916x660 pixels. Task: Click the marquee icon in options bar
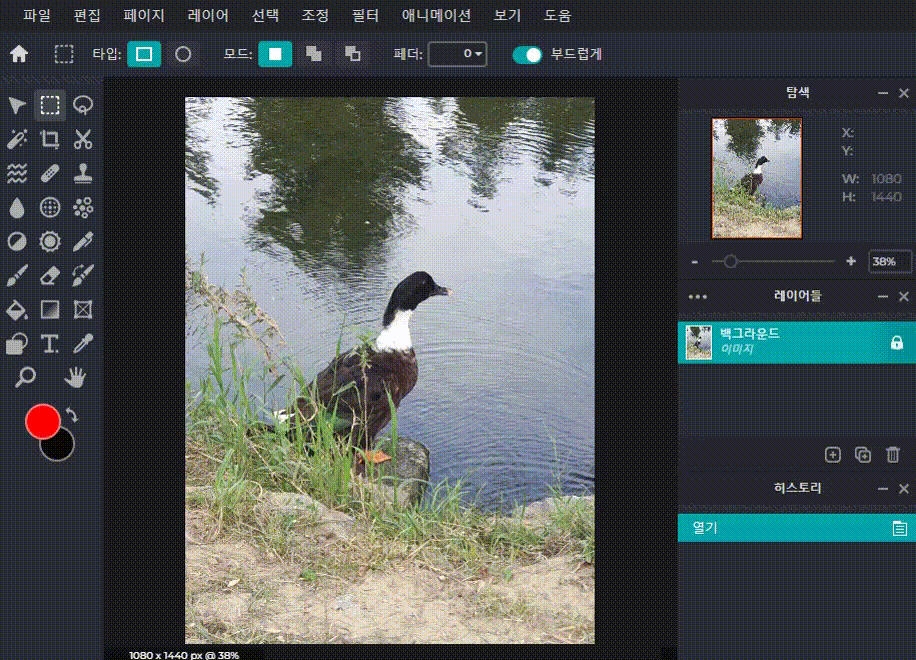coord(64,54)
